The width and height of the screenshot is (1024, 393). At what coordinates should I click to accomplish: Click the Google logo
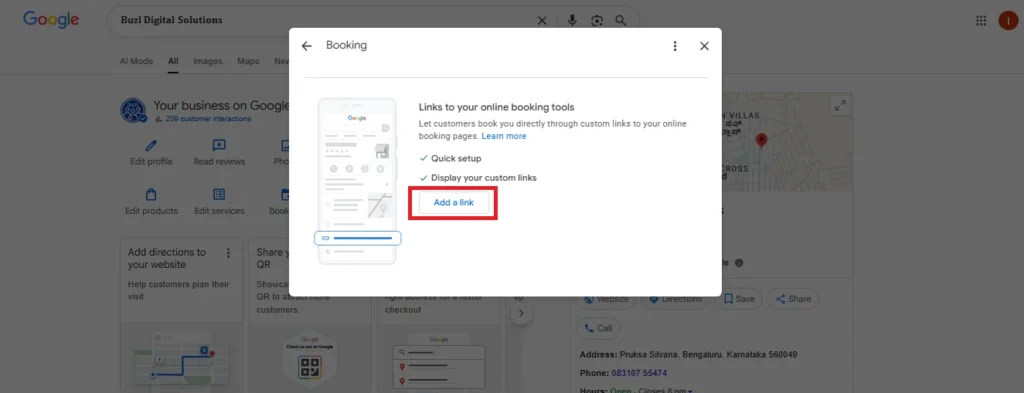[51, 20]
